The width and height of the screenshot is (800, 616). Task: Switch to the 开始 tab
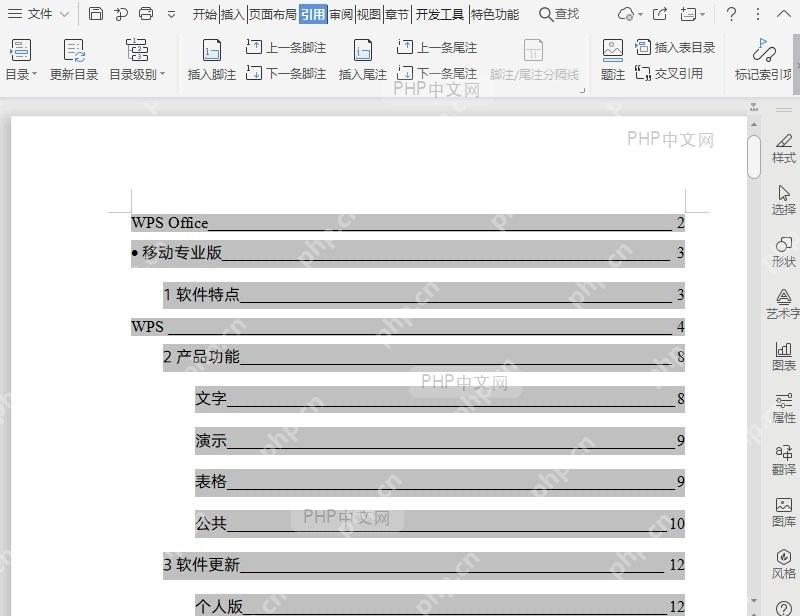205,14
